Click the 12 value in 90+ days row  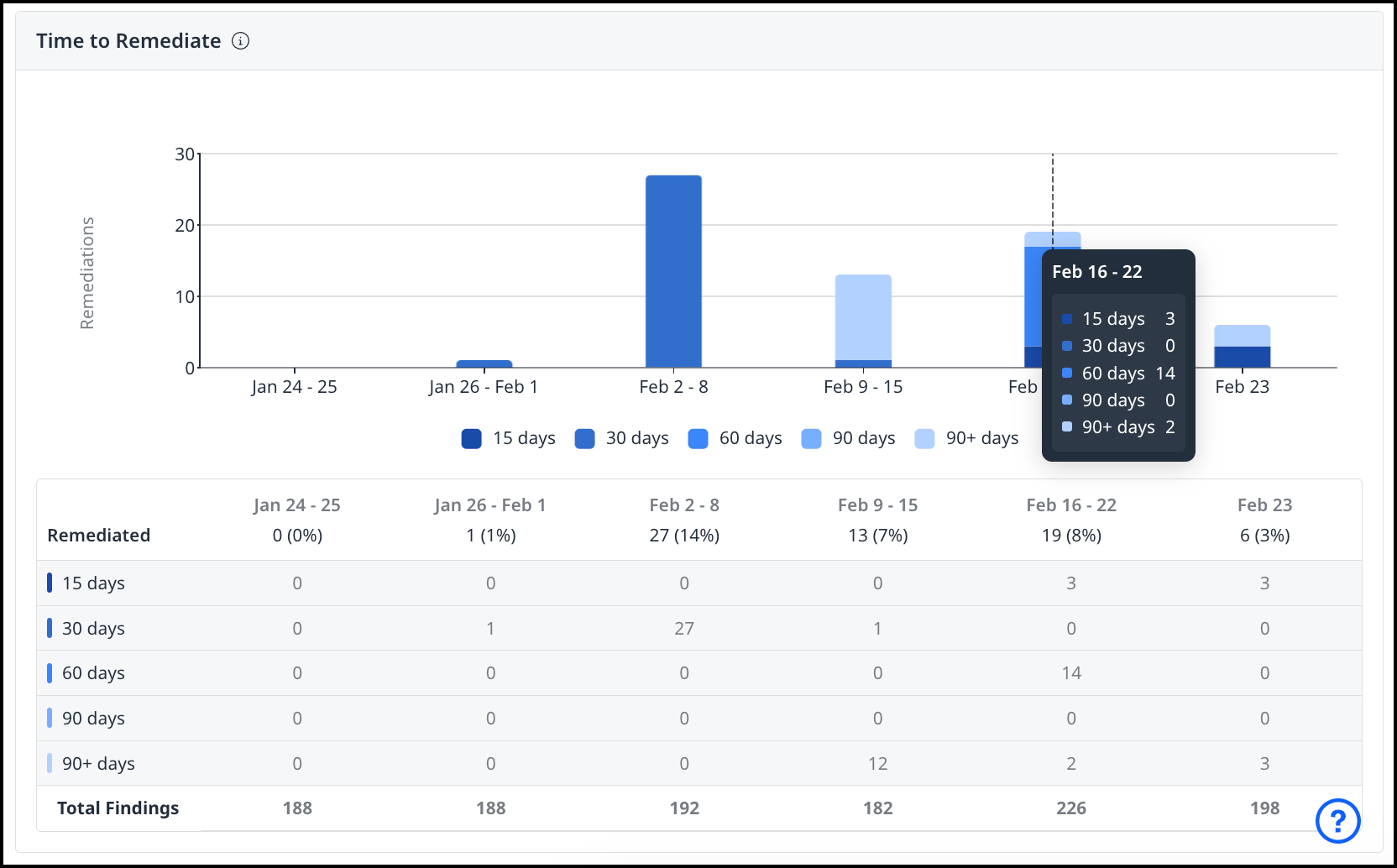click(x=877, y=764)
